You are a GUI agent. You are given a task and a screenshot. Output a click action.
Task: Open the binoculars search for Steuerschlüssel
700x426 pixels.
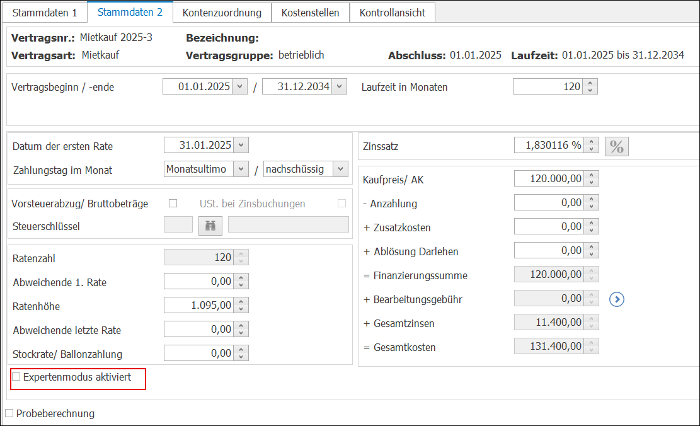210,226
